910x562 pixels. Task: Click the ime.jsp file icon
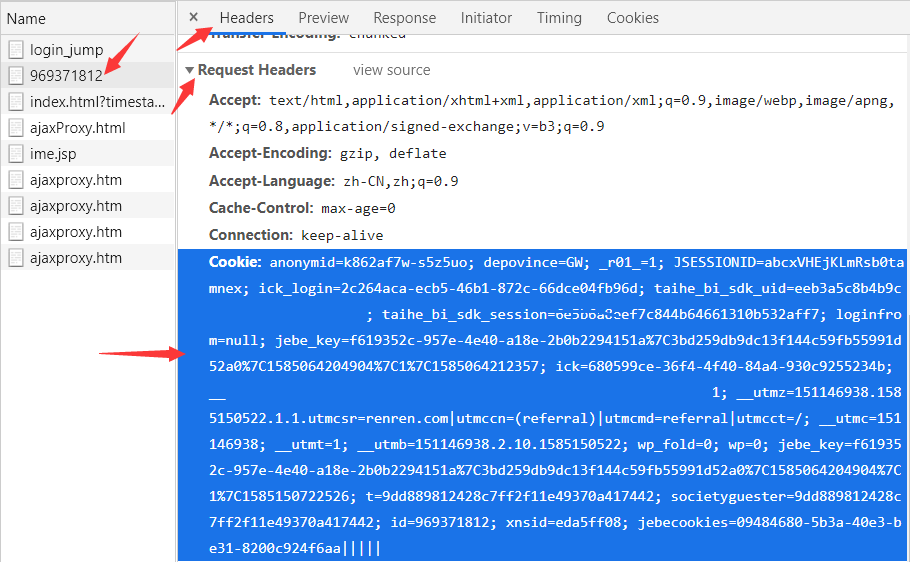tap(15, 154)
